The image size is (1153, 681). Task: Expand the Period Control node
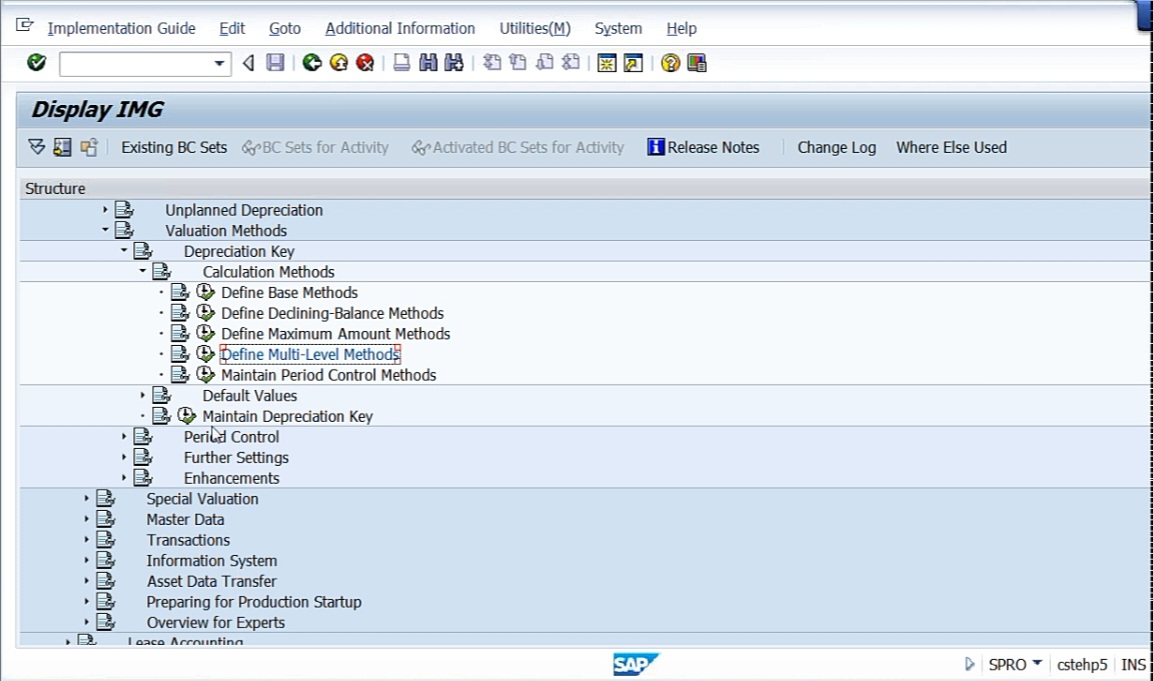pyautogui.click(x=124, y=436)
